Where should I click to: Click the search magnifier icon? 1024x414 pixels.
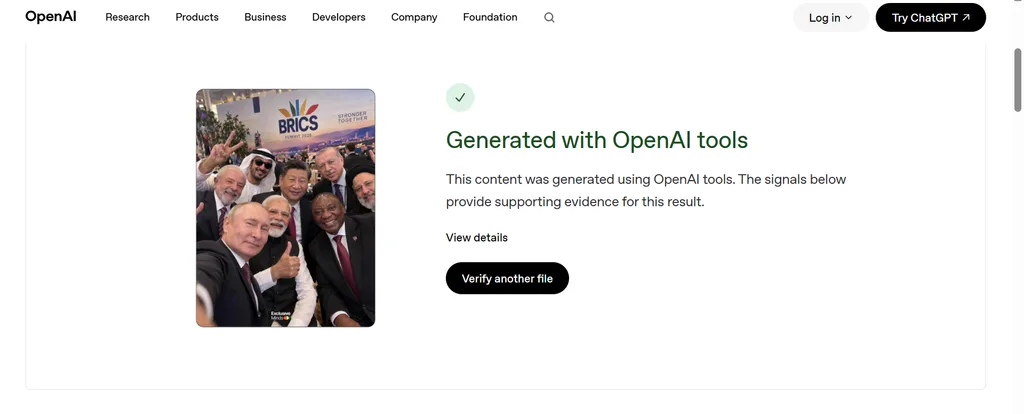(549, 18)
